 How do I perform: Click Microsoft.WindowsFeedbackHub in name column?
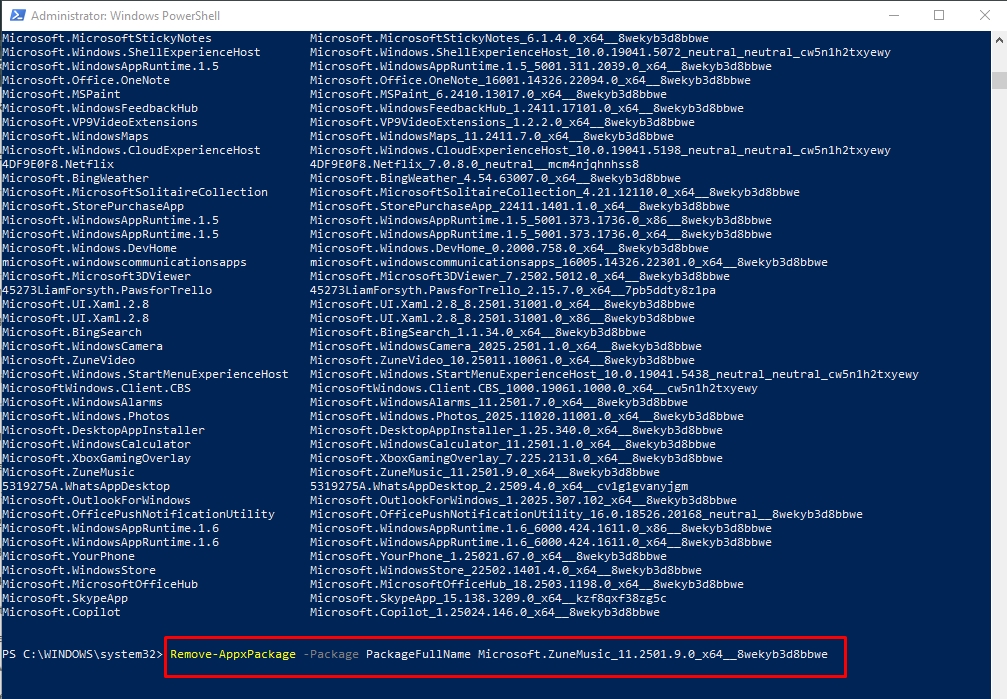pyautogui.click(x=100, y=108)
